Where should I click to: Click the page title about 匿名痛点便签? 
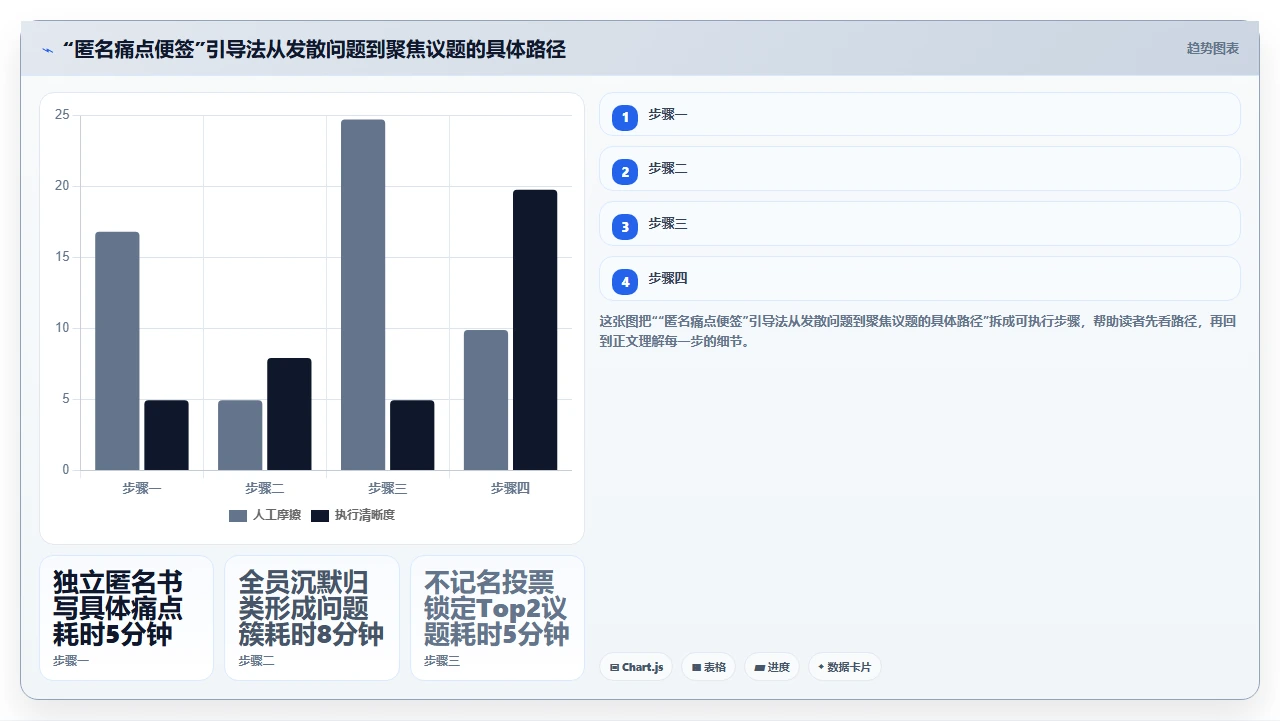pos(314,49)
